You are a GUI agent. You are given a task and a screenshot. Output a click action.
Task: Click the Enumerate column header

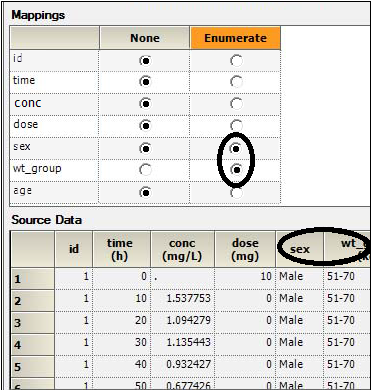[x=235, y=38]
